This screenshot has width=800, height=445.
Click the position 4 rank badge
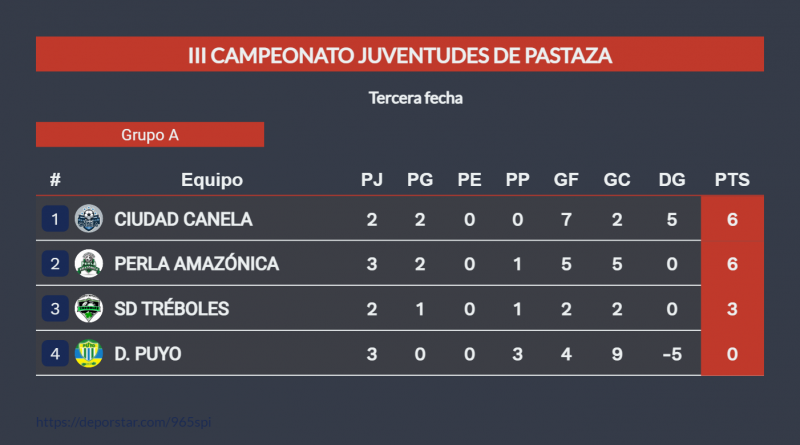point(55,354)
